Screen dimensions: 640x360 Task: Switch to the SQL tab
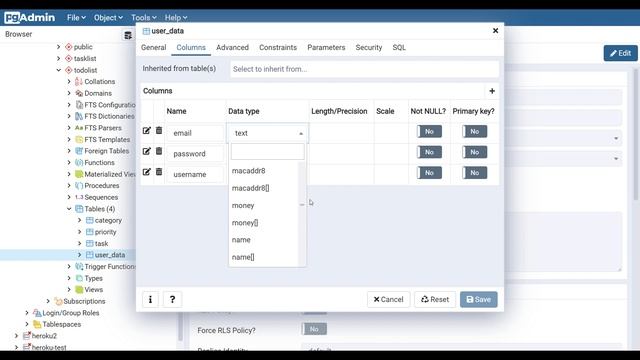click(399, 47)
